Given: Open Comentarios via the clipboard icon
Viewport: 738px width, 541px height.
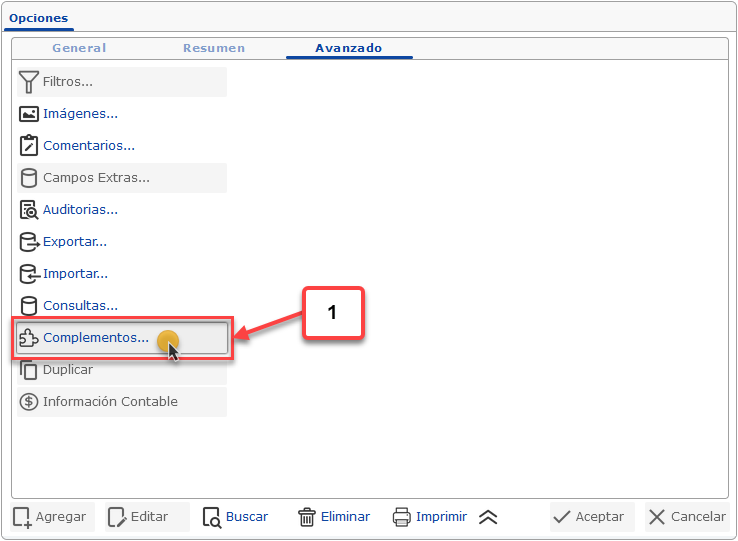Looking at the screenshot, I should 29,146.
